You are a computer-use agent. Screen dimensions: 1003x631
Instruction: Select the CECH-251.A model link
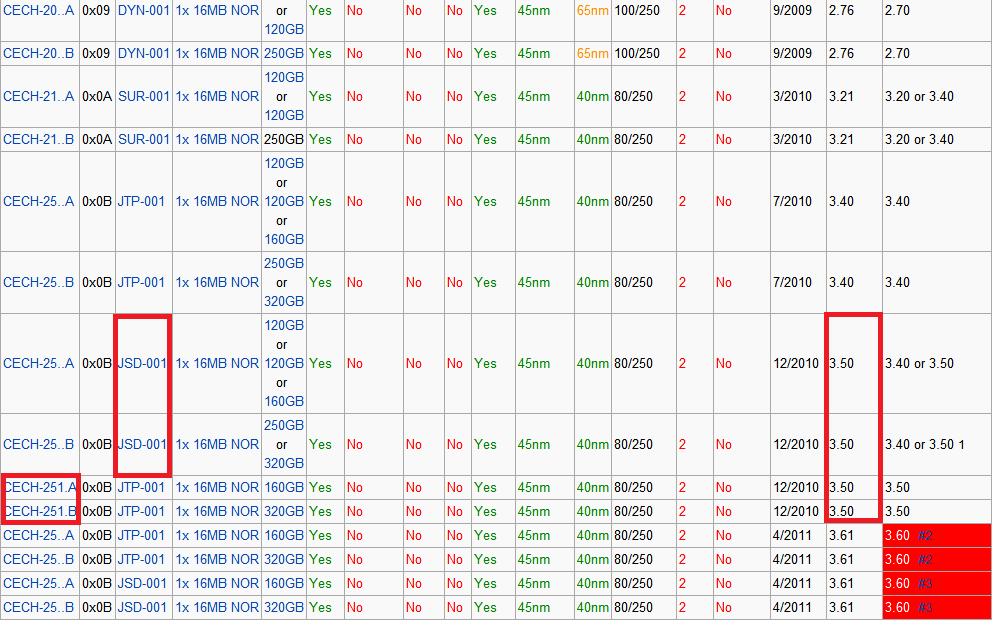[x=40, y=488]
